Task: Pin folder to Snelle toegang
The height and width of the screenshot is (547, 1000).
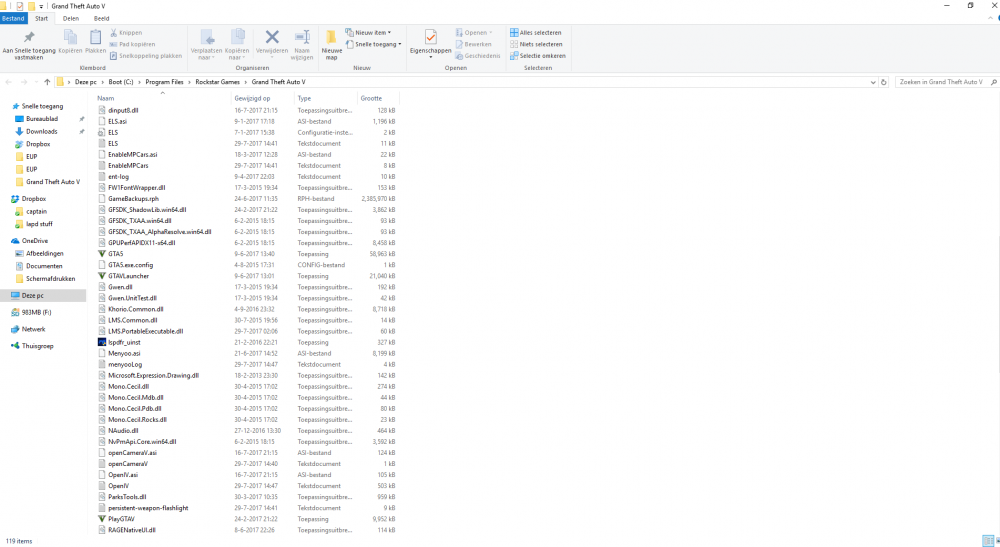Action: [x=29, y=45]
